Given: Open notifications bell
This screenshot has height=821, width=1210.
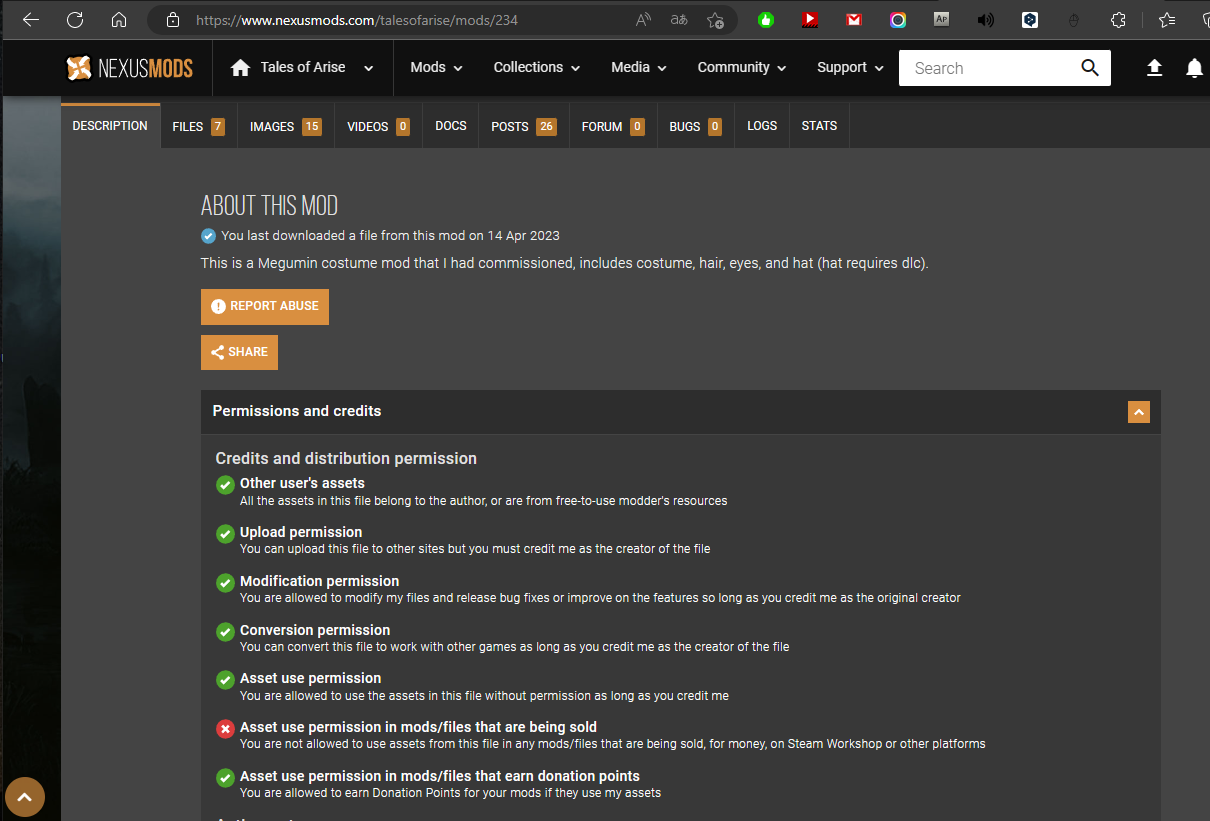Looking at the screenshot, I should pos(1194,68).
